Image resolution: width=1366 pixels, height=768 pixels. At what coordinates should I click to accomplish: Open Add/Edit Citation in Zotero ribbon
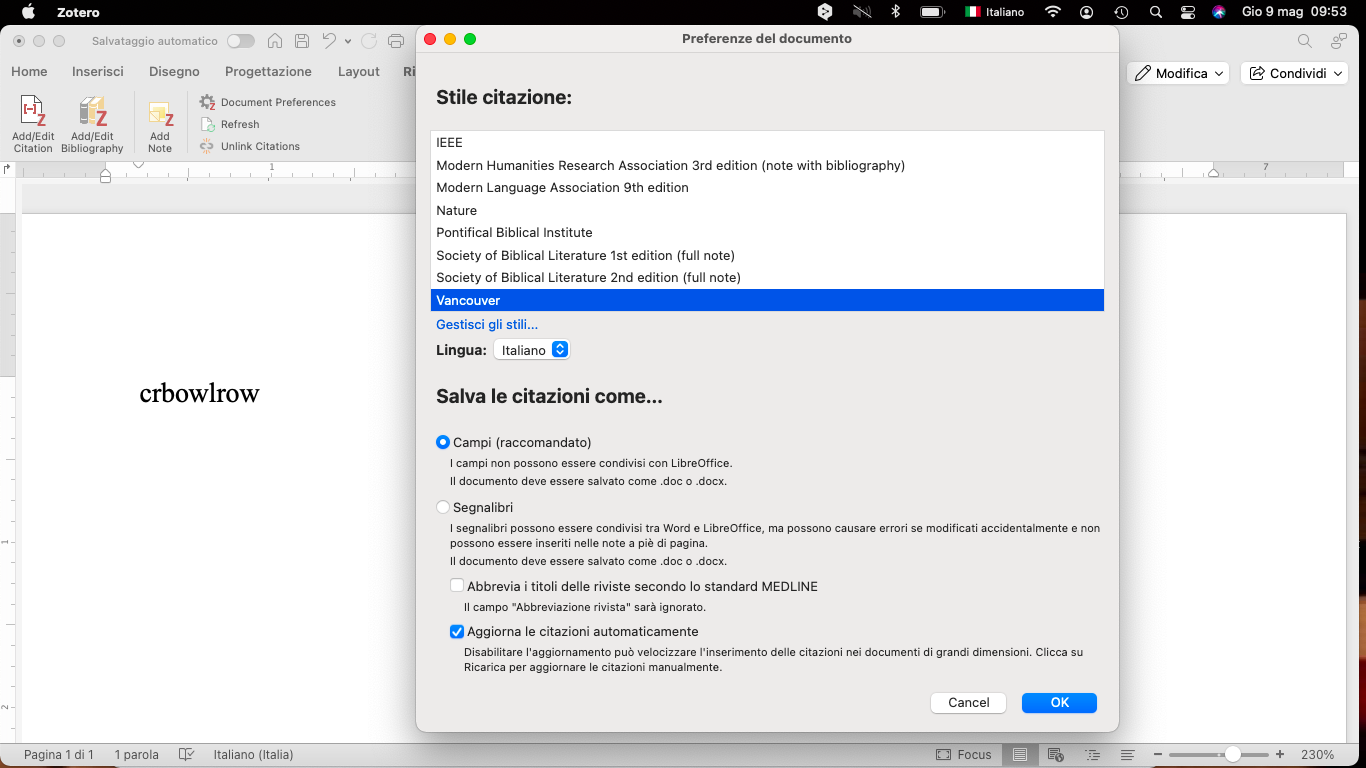(x=33, y=124)
